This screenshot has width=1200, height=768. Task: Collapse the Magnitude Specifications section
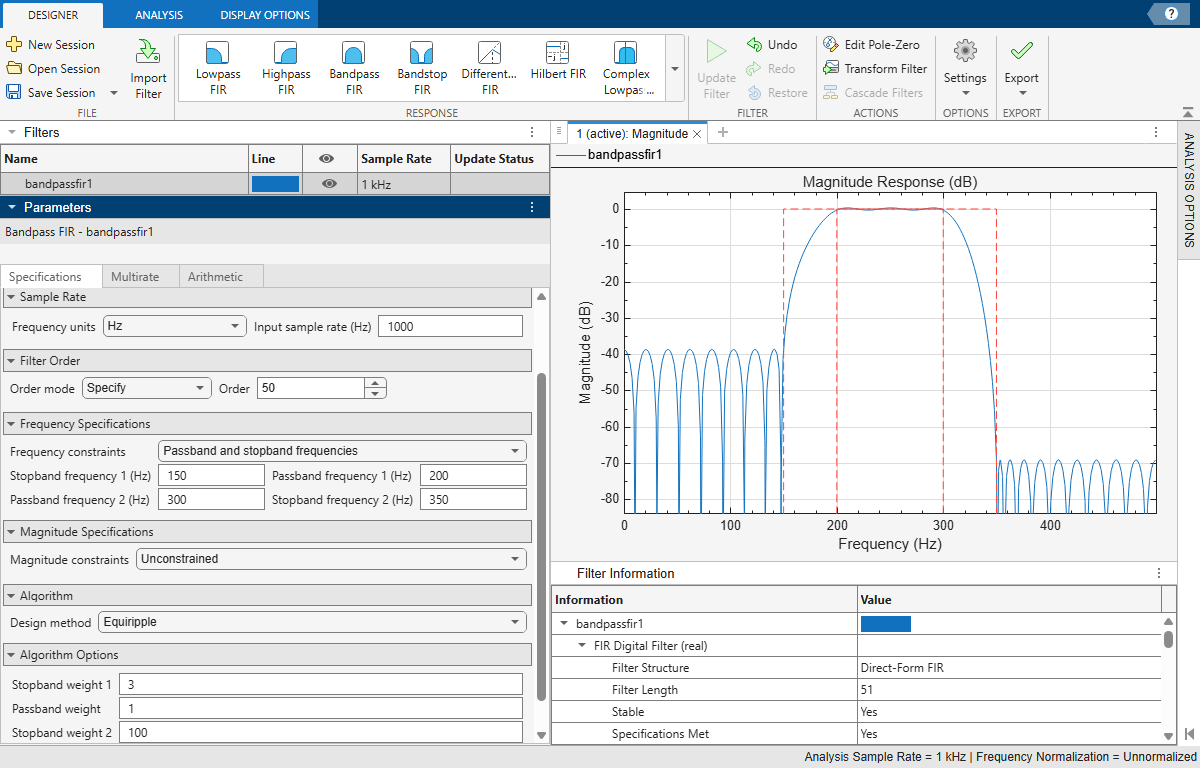click(11, 532)
